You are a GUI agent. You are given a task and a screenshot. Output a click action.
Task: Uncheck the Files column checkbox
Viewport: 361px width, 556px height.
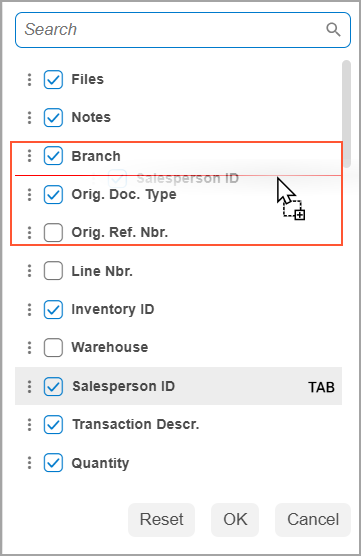point(53,79)
